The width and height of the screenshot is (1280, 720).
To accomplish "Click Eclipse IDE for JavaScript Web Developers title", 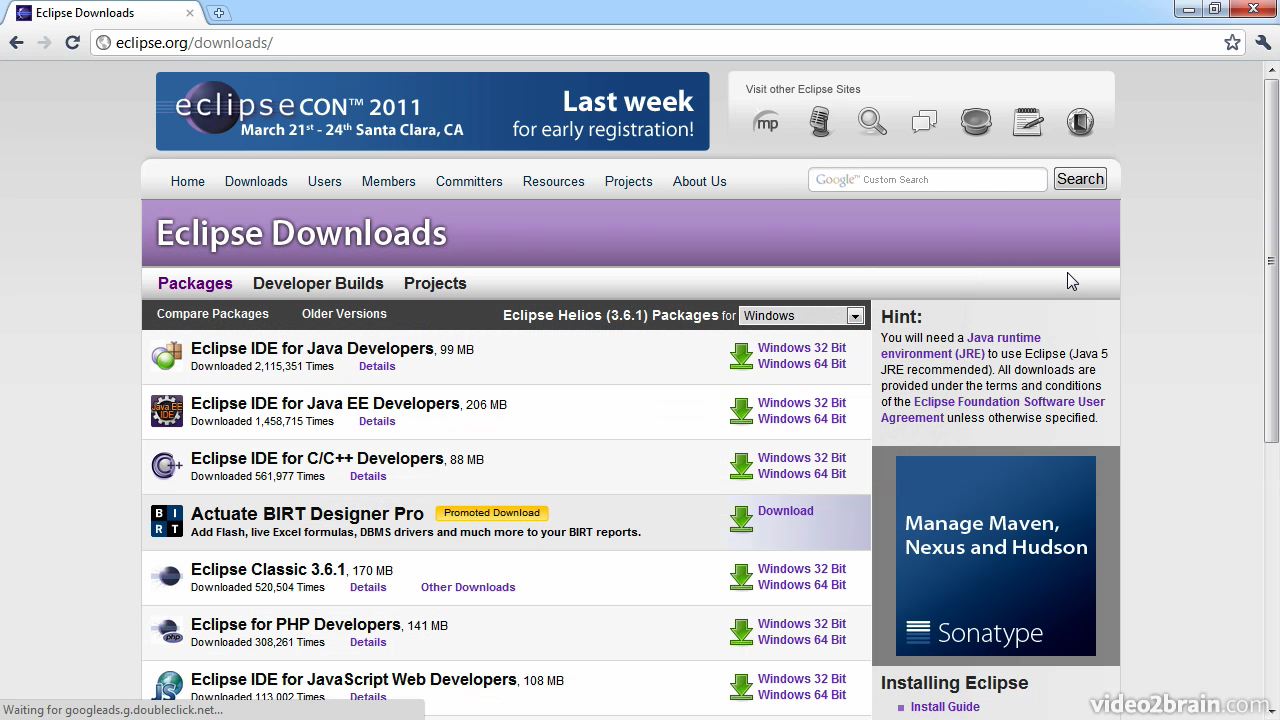I will [354, 680].
